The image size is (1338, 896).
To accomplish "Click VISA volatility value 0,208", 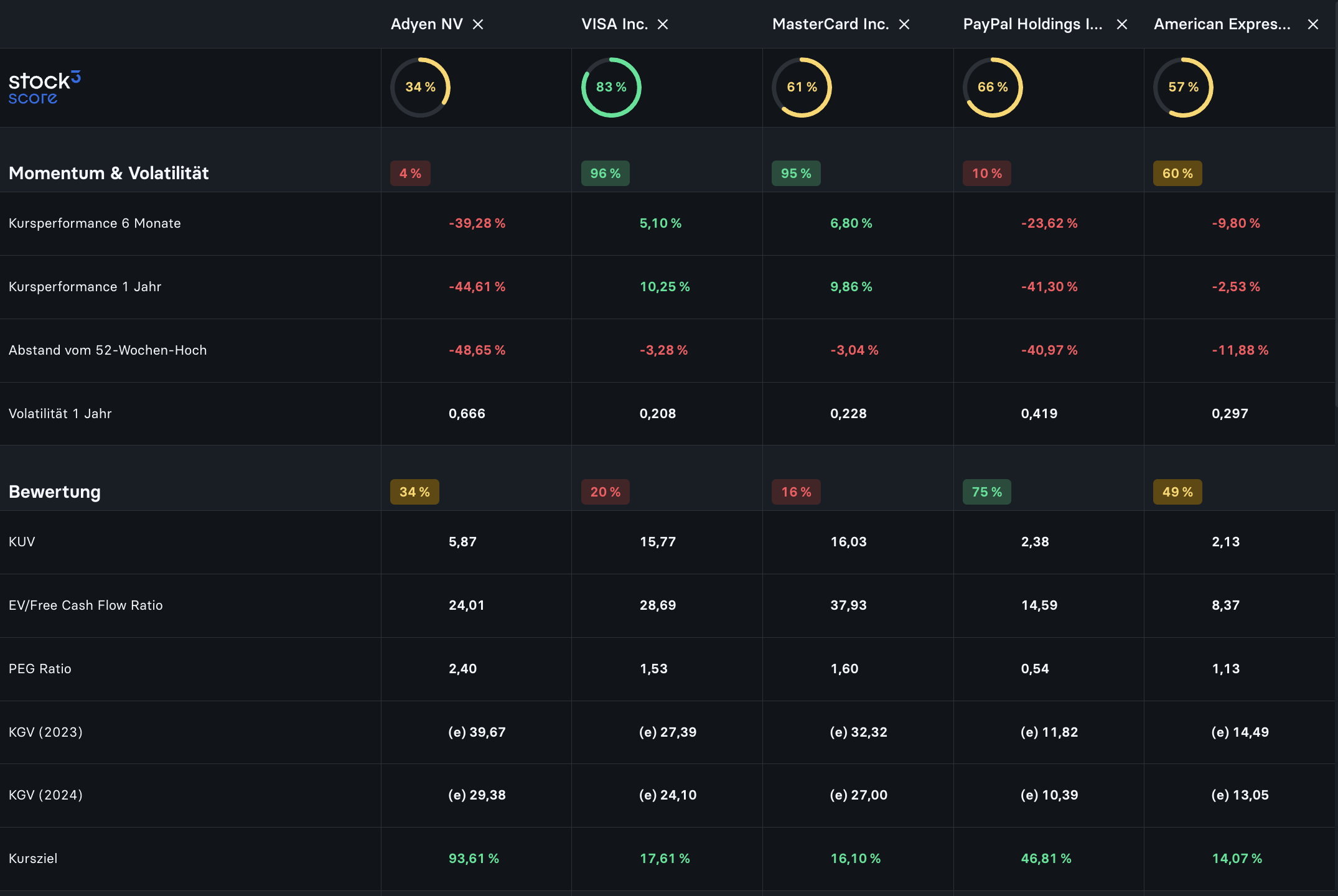I will coord(658,414).
